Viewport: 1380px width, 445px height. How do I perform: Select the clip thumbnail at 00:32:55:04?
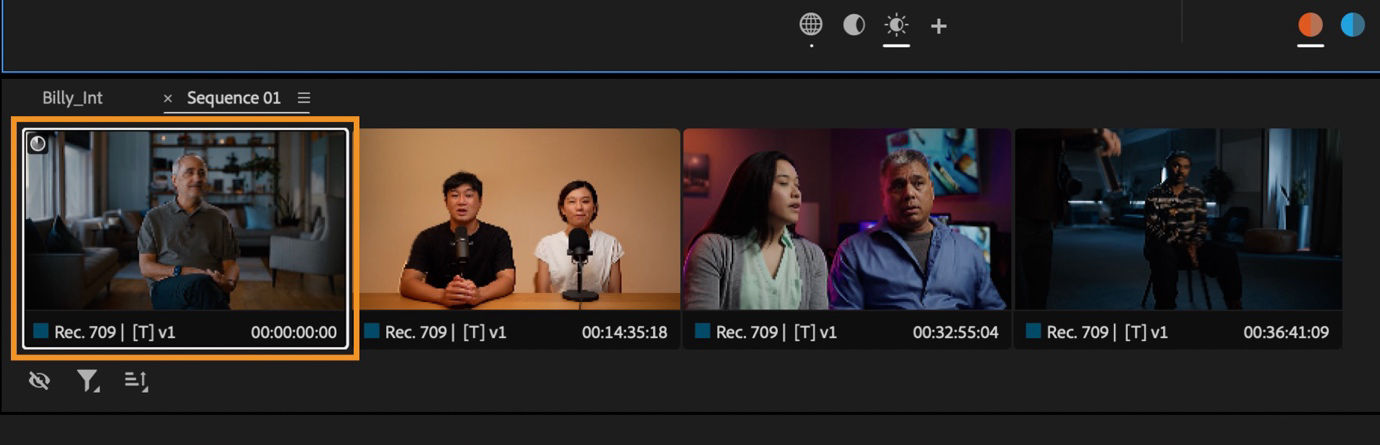[x=846, y=219]
